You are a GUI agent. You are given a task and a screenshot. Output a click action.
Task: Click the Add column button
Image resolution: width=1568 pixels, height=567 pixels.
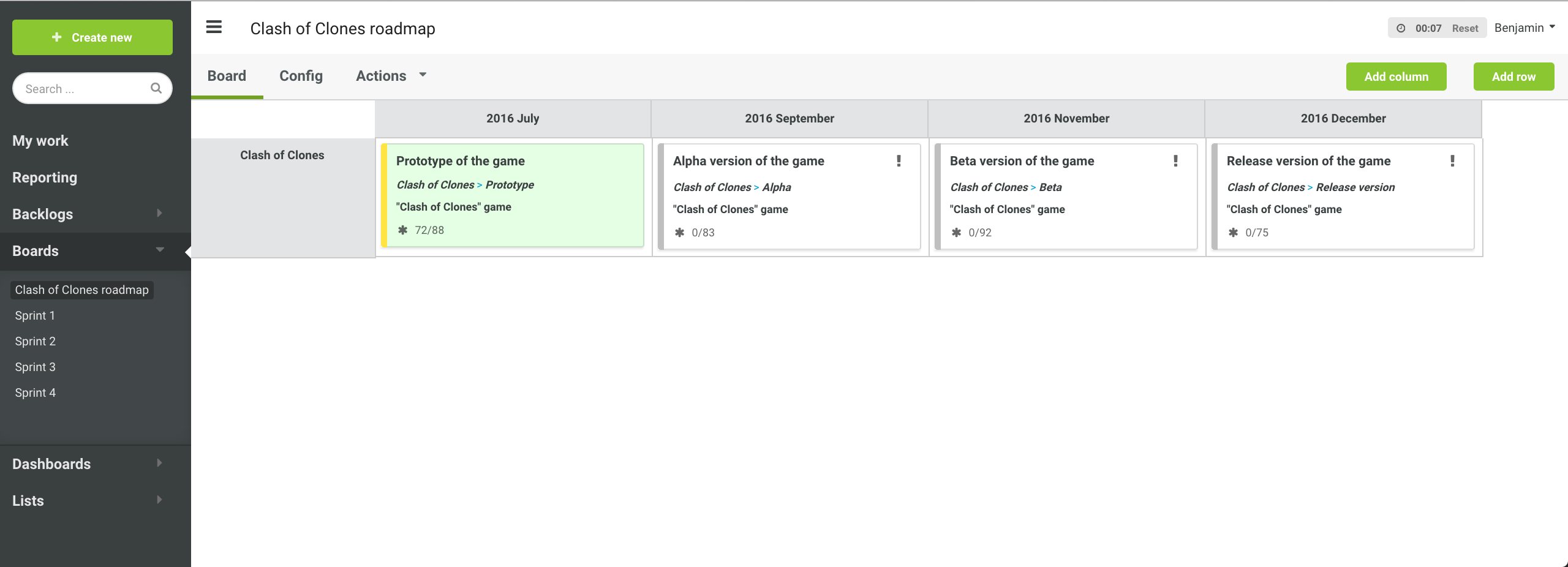point(1396,77)
